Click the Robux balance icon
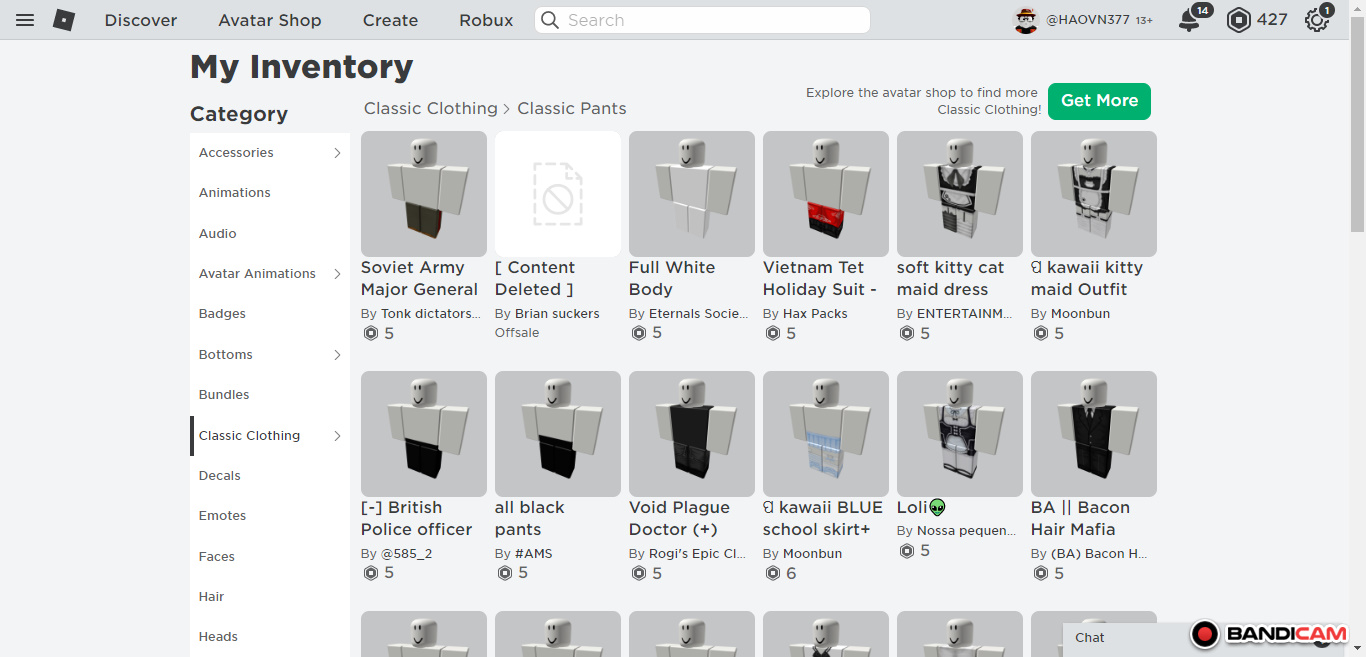This screenshot has width=1366, height=657. (1239, 20)
